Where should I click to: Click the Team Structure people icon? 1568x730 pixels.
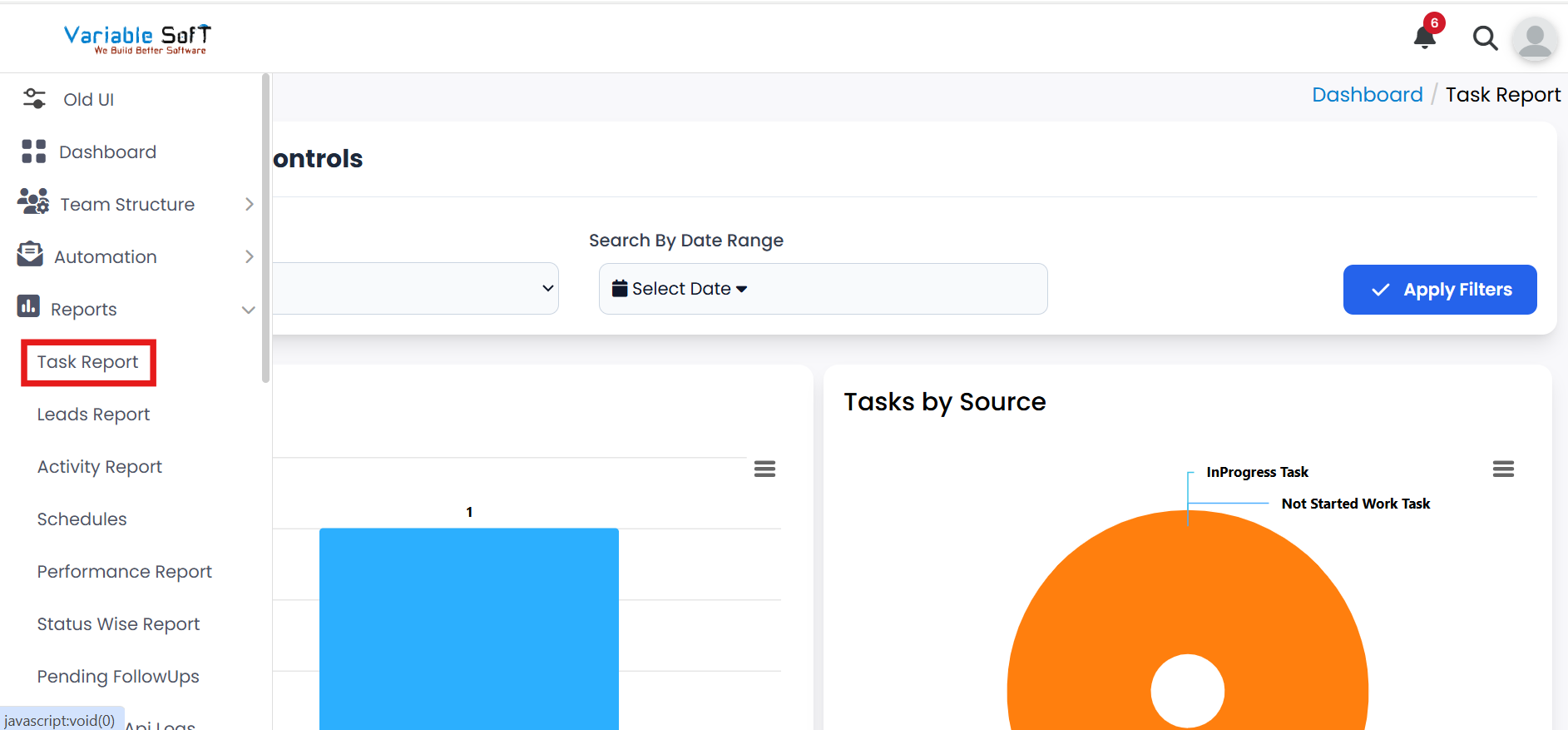33,202
